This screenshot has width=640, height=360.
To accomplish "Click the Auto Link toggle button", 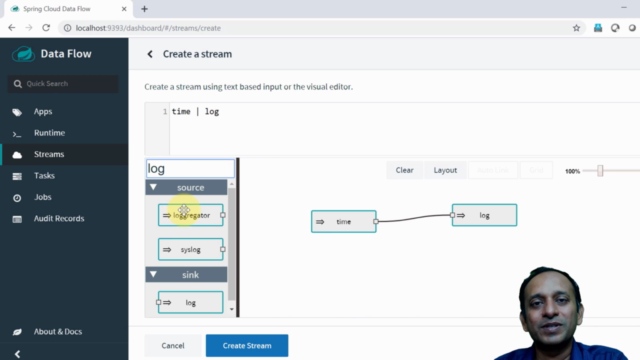I will [493, 170].
